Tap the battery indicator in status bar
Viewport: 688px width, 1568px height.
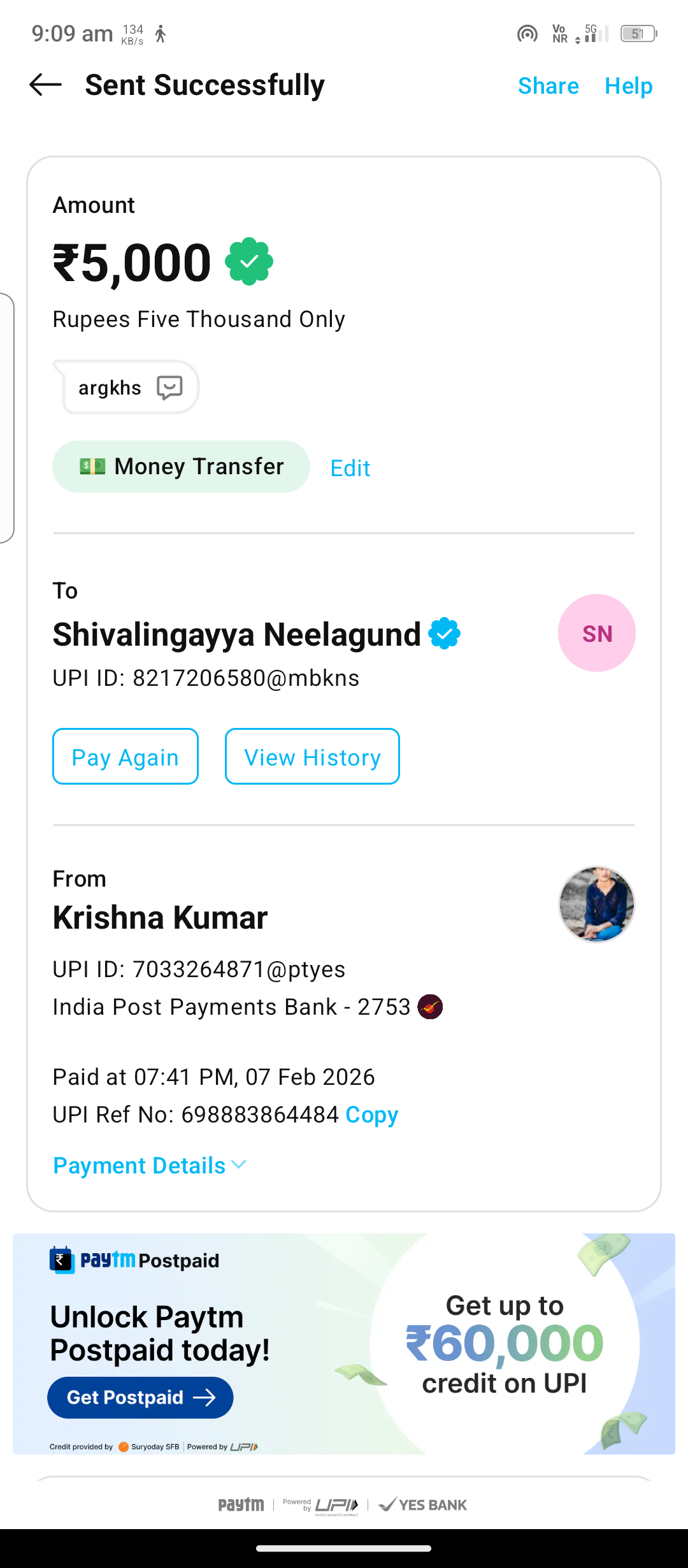tap(638, 33)
